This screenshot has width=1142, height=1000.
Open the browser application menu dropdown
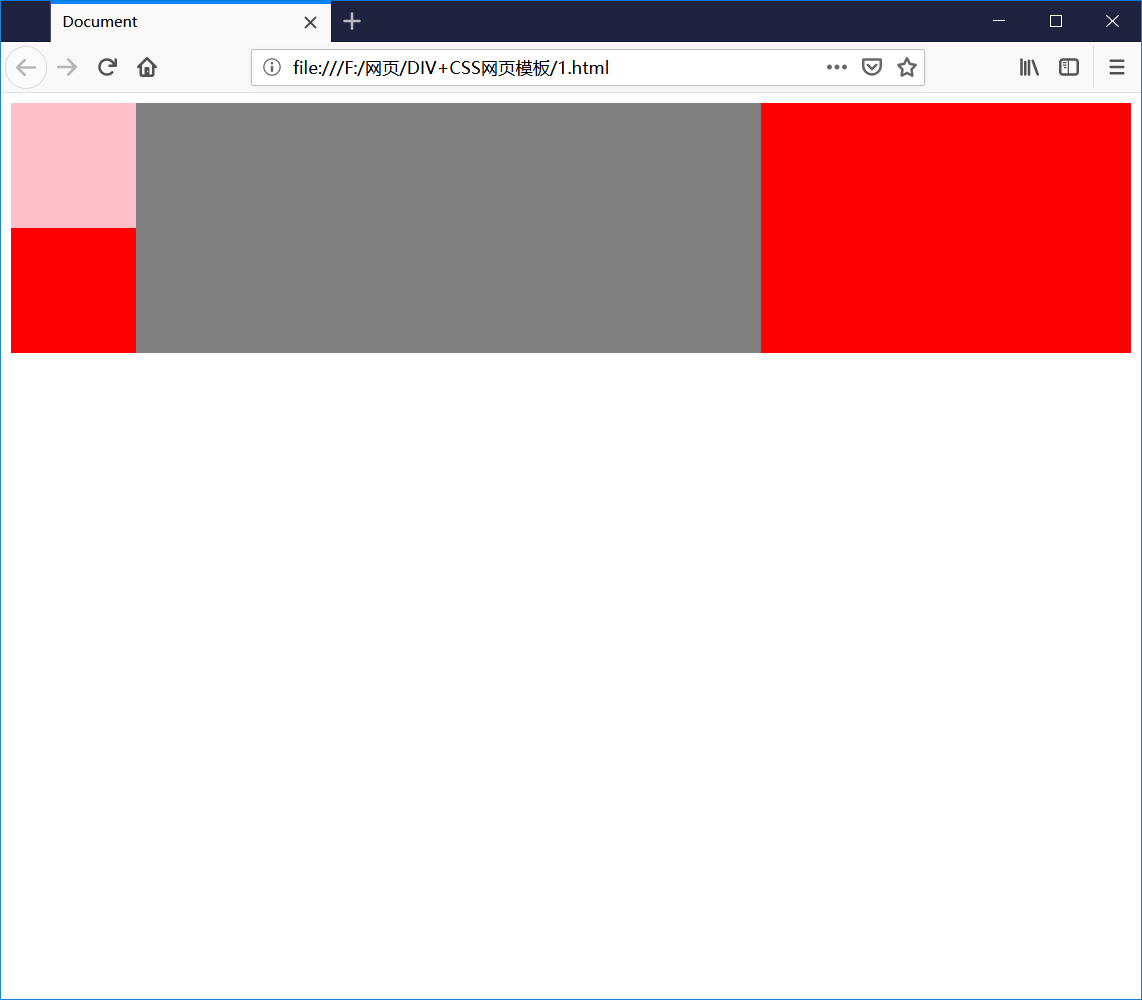tap(1117, 67)
